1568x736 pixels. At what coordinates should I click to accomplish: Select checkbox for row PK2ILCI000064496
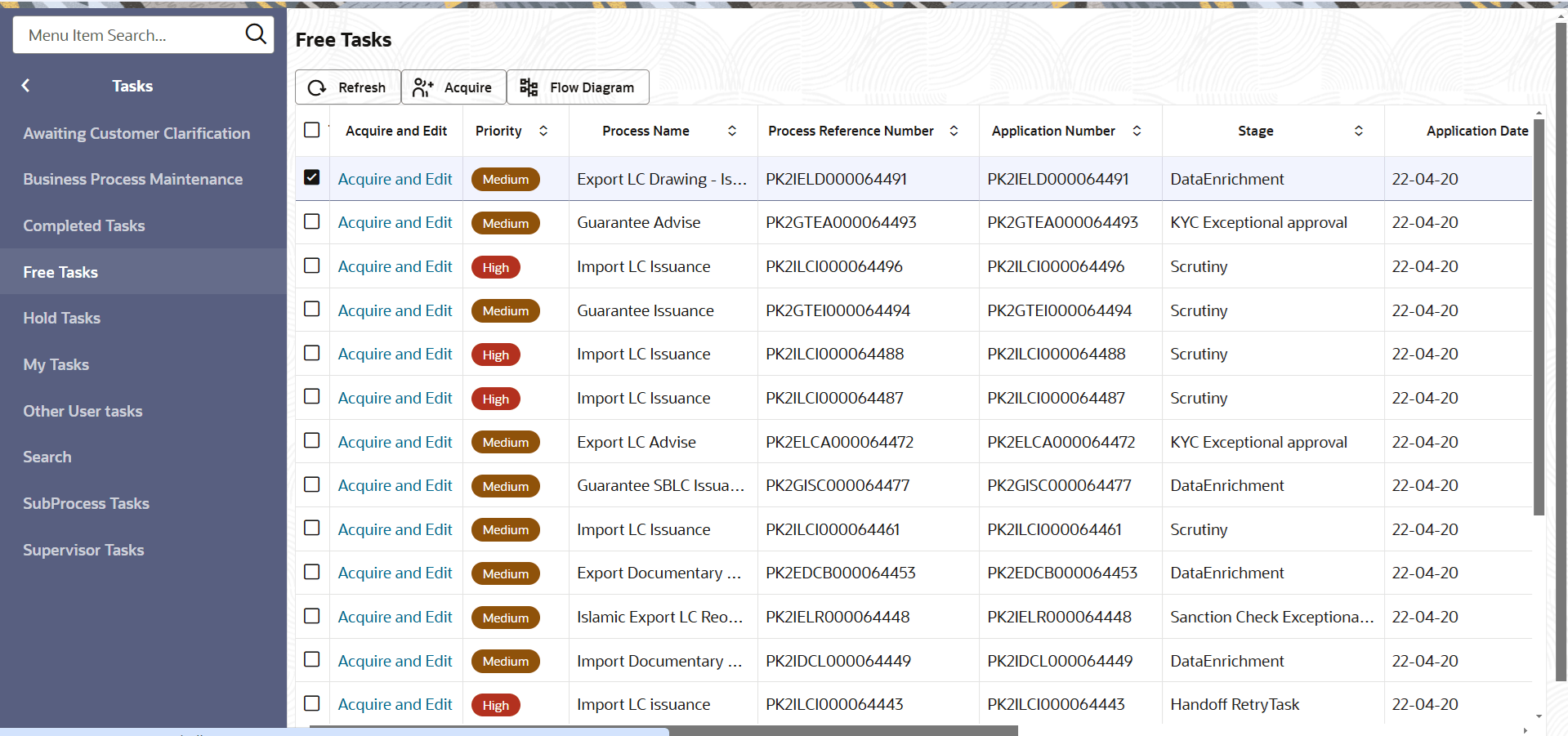pyautogui.click(x=311, y=265)
